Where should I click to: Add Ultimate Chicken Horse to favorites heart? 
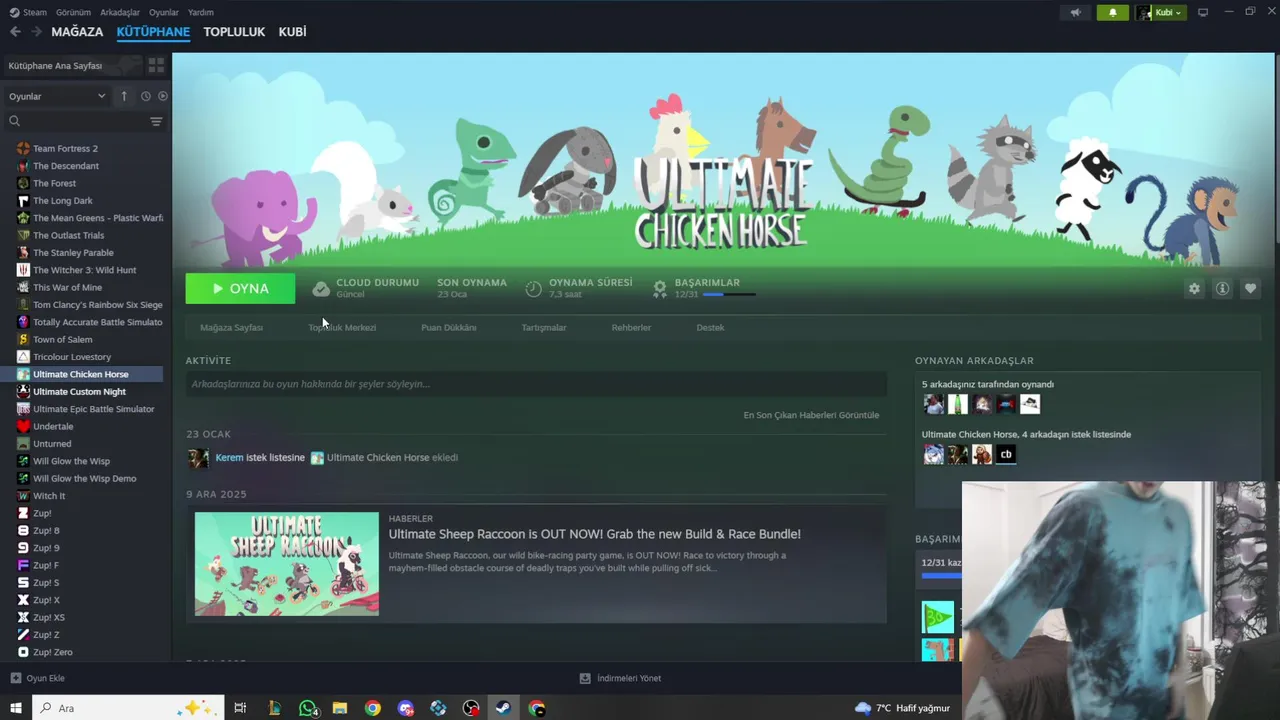(x=1250, y=288)
